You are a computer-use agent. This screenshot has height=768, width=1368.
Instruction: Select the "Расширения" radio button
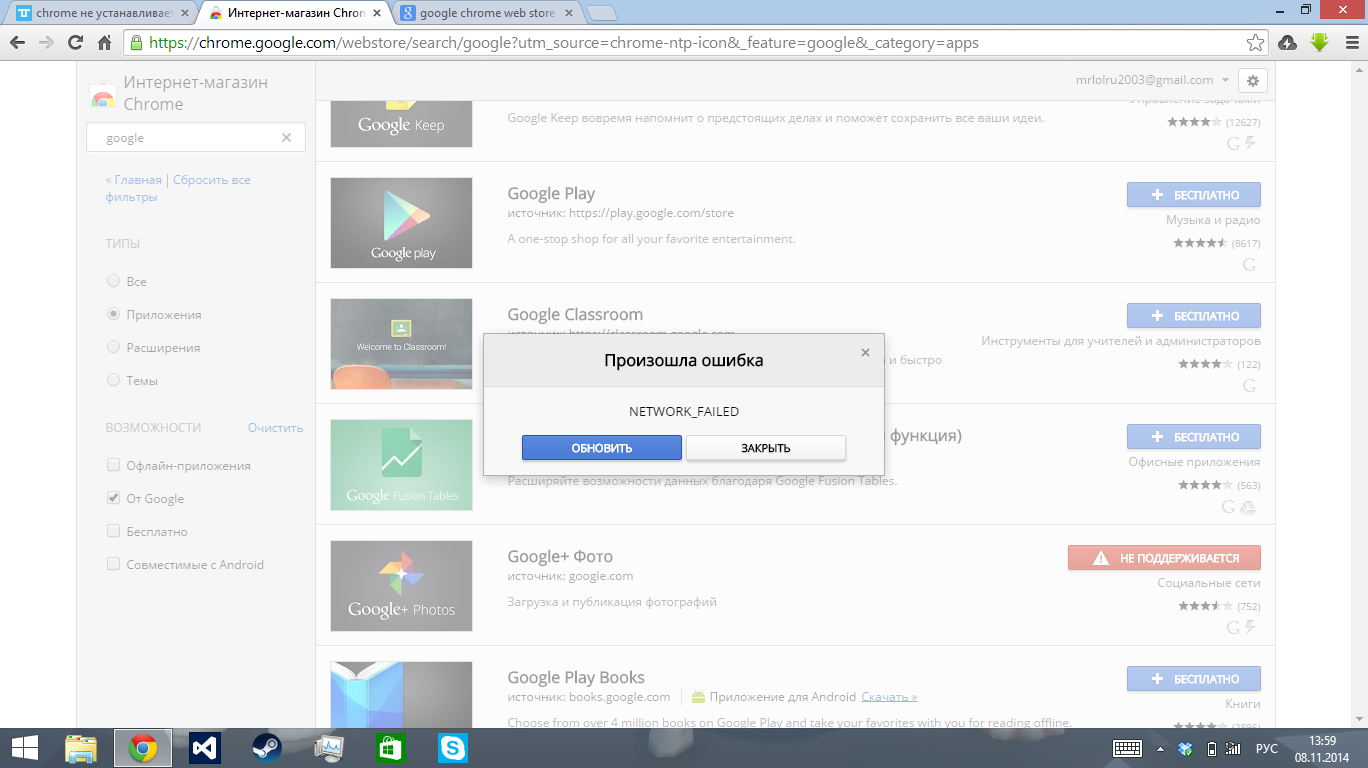pos(113,347)
